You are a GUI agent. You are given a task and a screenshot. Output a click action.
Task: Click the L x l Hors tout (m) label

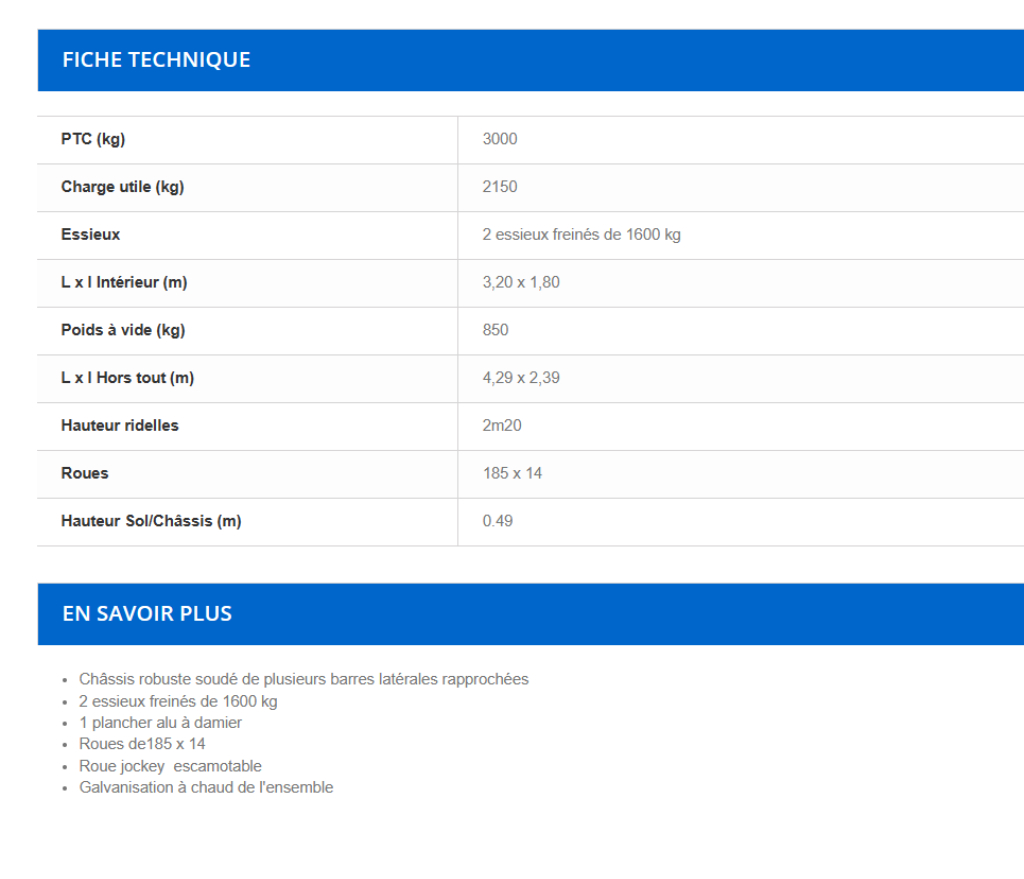(x=127, y=378)
